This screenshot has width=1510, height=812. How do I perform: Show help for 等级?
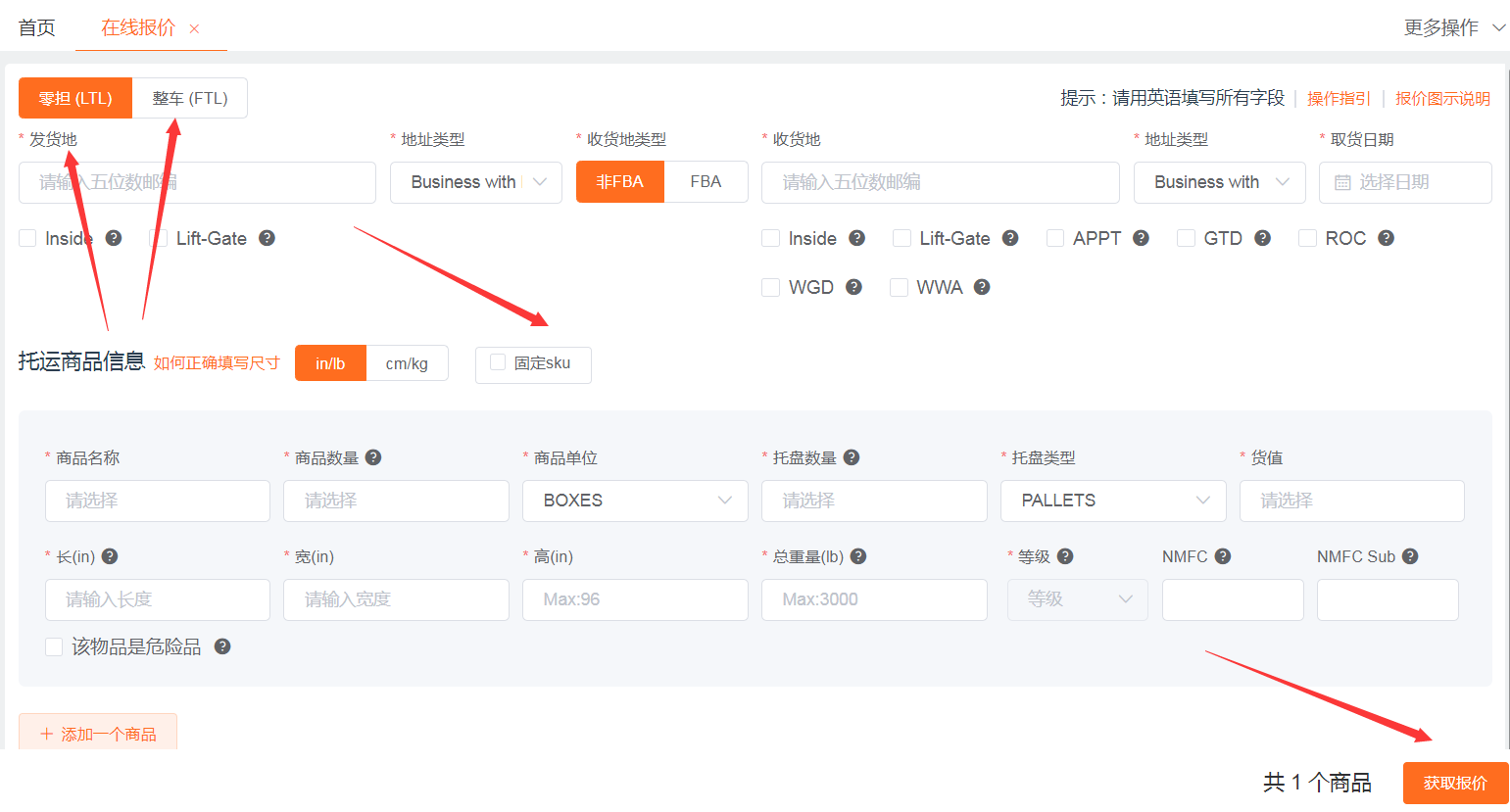[1065, 556]
